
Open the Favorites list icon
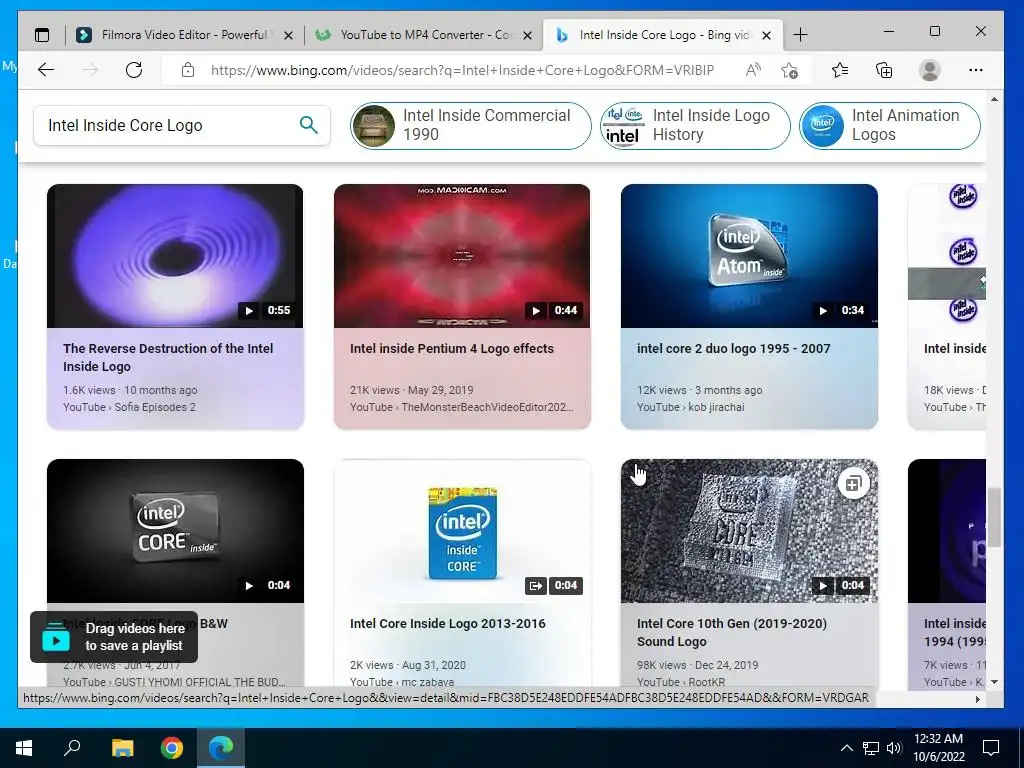tap(840, 70)
